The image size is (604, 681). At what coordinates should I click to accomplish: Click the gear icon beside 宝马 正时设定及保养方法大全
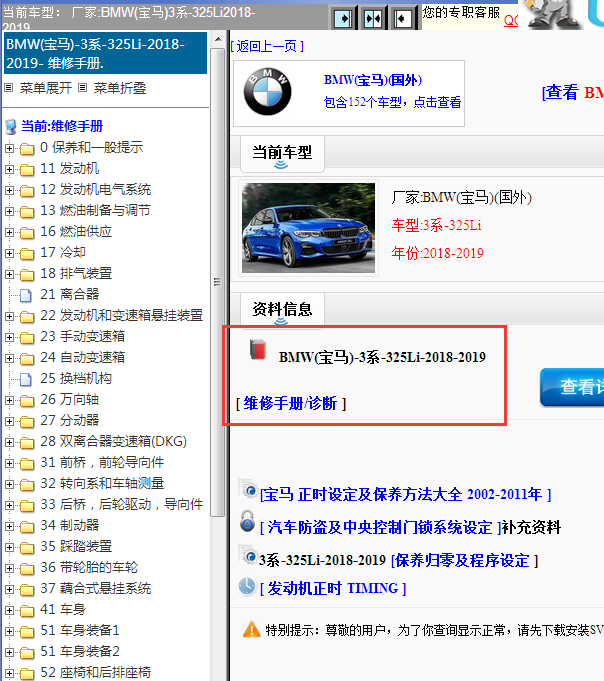pos(248,490)
